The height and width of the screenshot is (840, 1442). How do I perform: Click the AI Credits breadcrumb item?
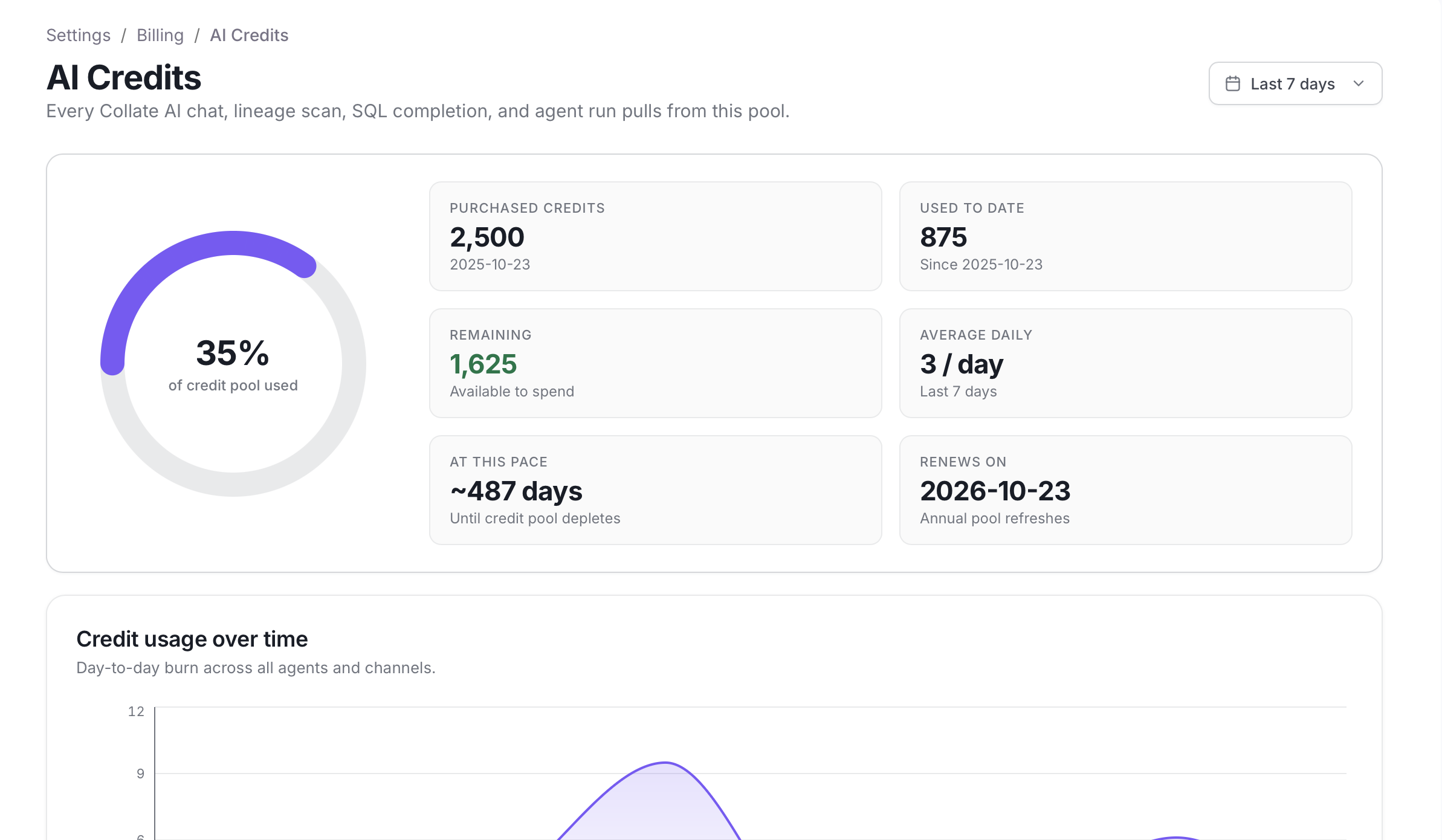249,35
